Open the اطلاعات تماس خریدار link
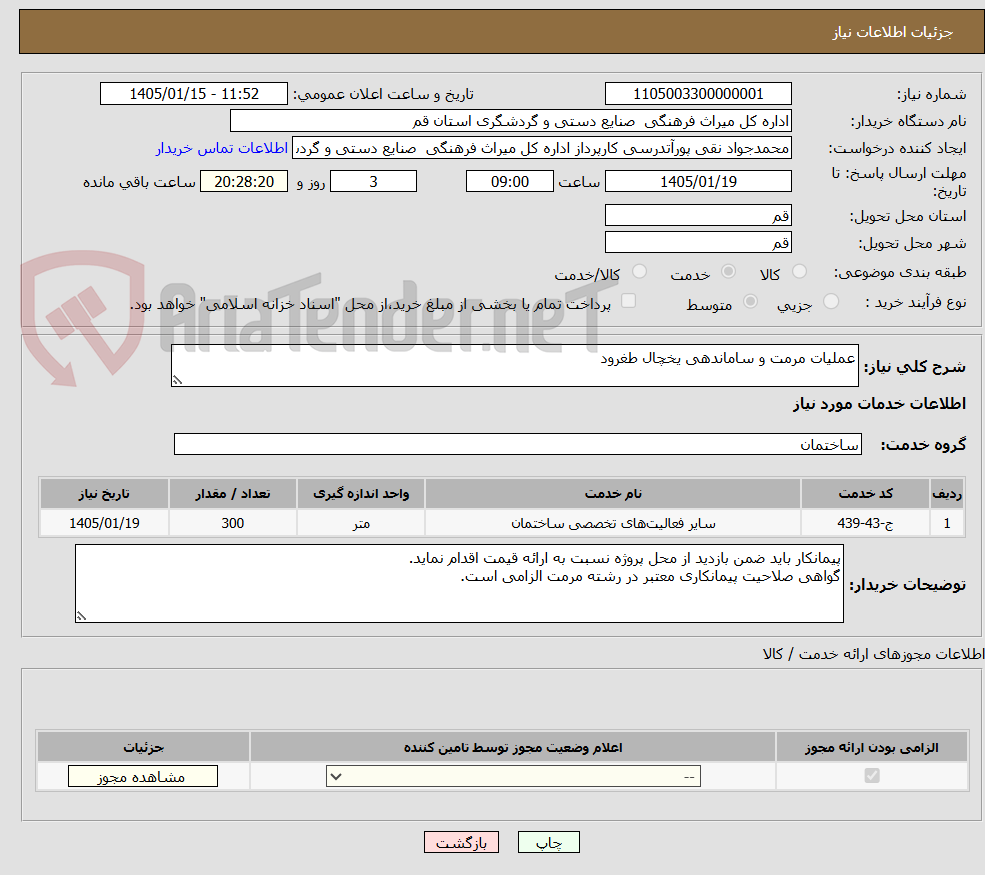The height and width of the screenshot is (875, 985). click(222, 148)
